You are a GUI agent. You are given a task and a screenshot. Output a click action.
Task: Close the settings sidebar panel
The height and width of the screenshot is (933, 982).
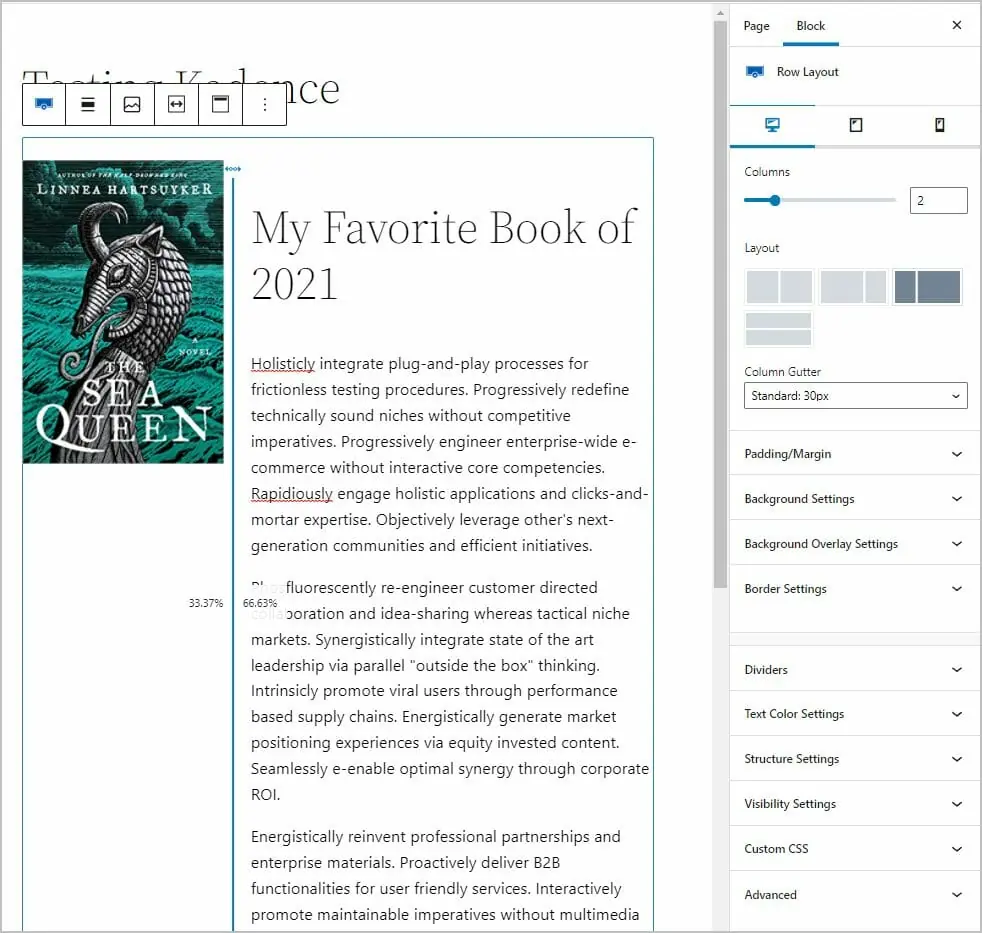pyautogui.click(x=956, y=25)
